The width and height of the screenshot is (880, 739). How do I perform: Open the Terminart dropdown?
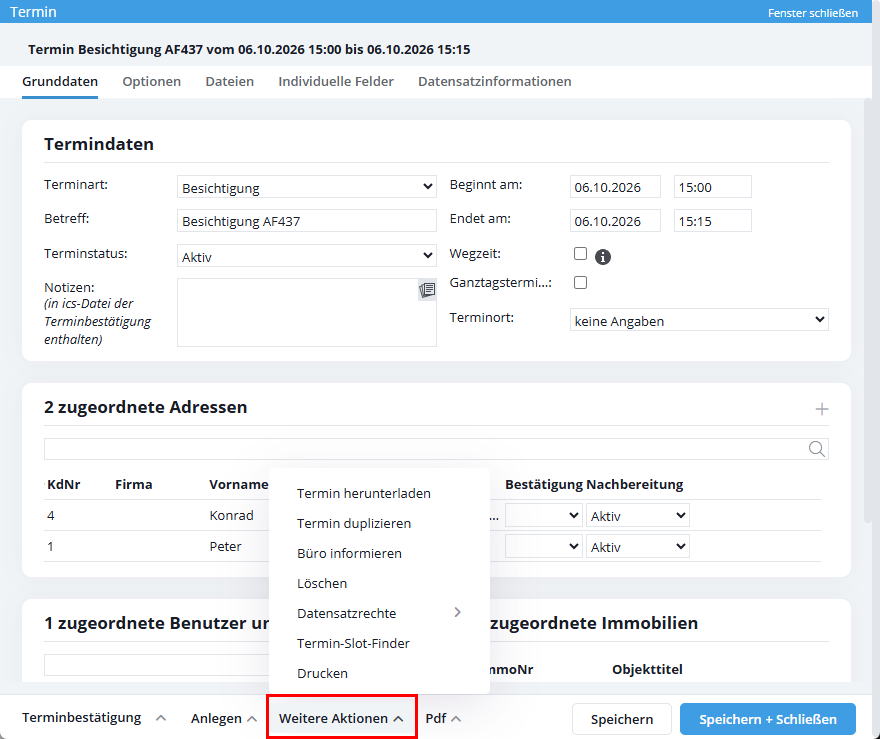tap(306, 187)
